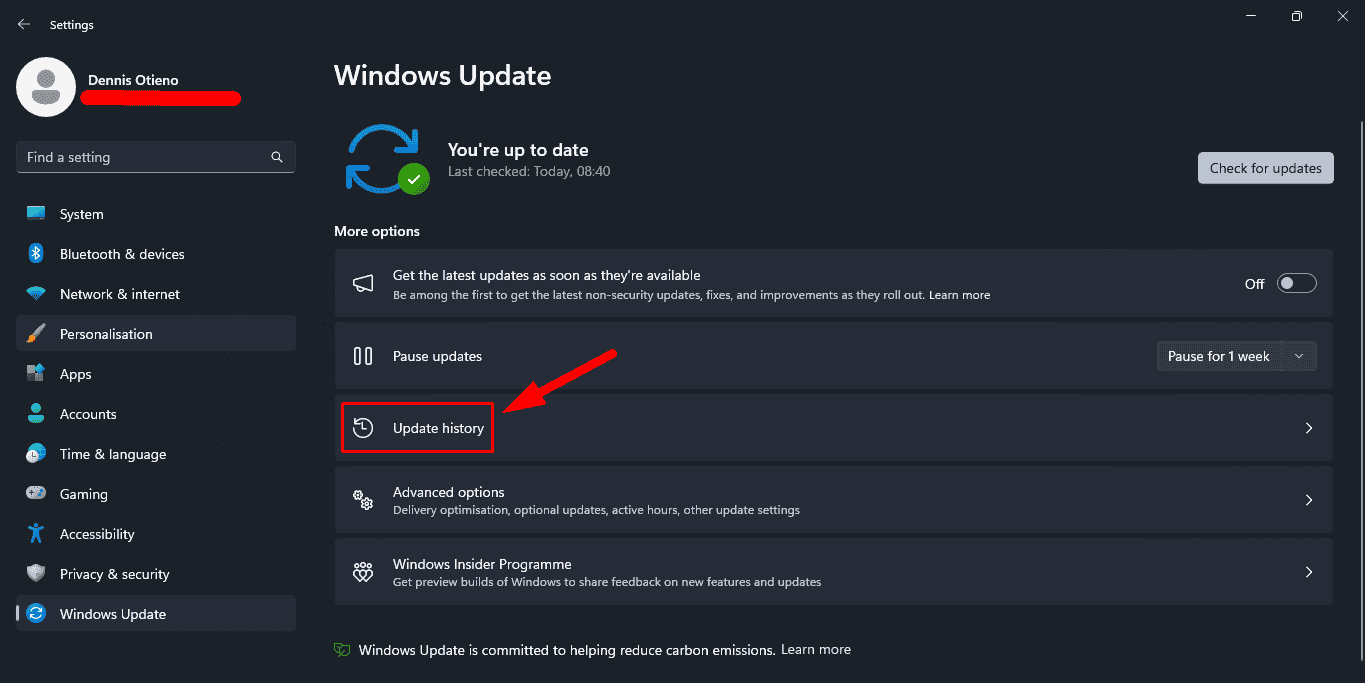Click the Check for updates button
The width and height of the screenshot is (1365, 683).
[1265, 167]
